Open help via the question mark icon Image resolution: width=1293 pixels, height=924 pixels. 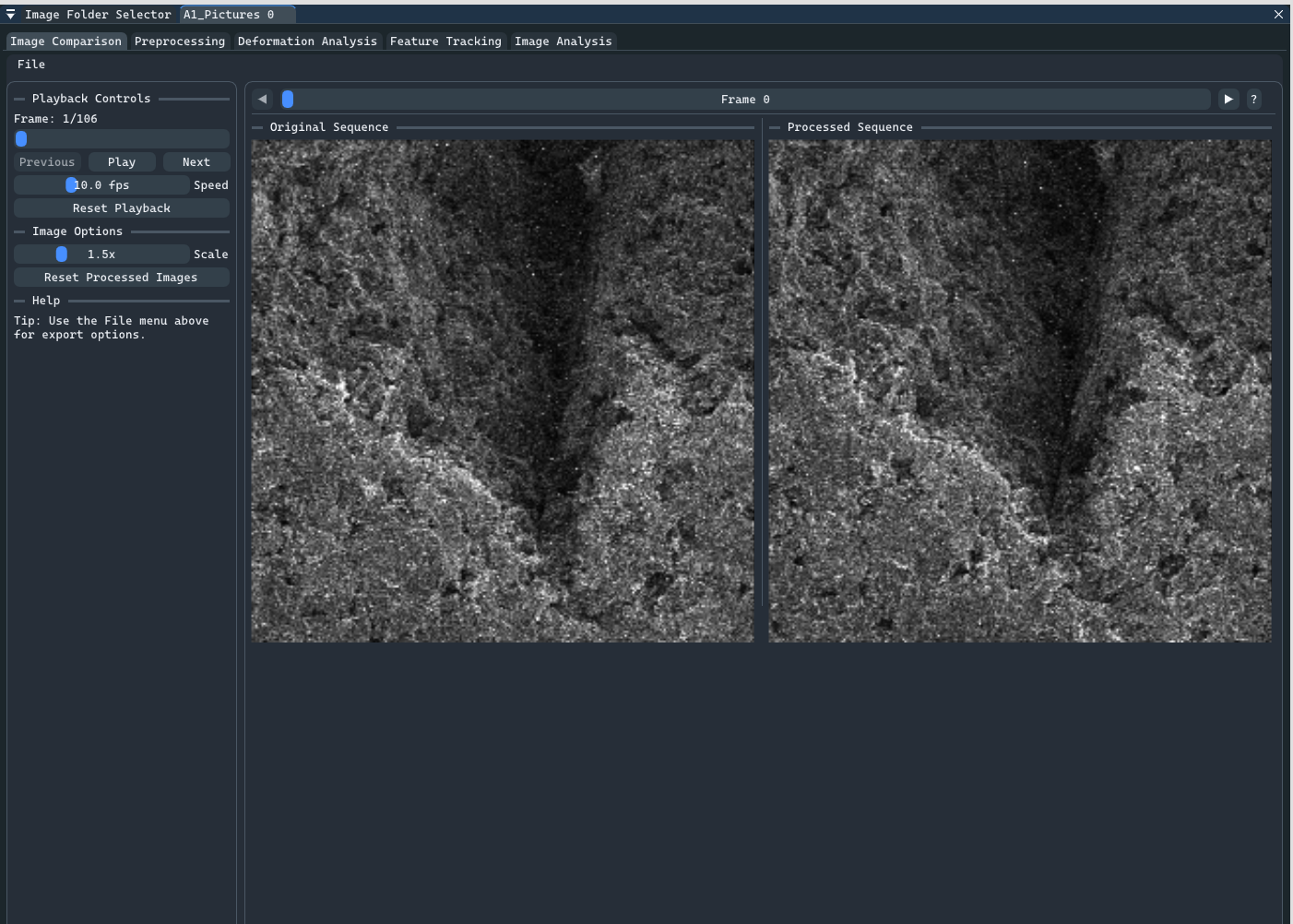click(1254, 99)
